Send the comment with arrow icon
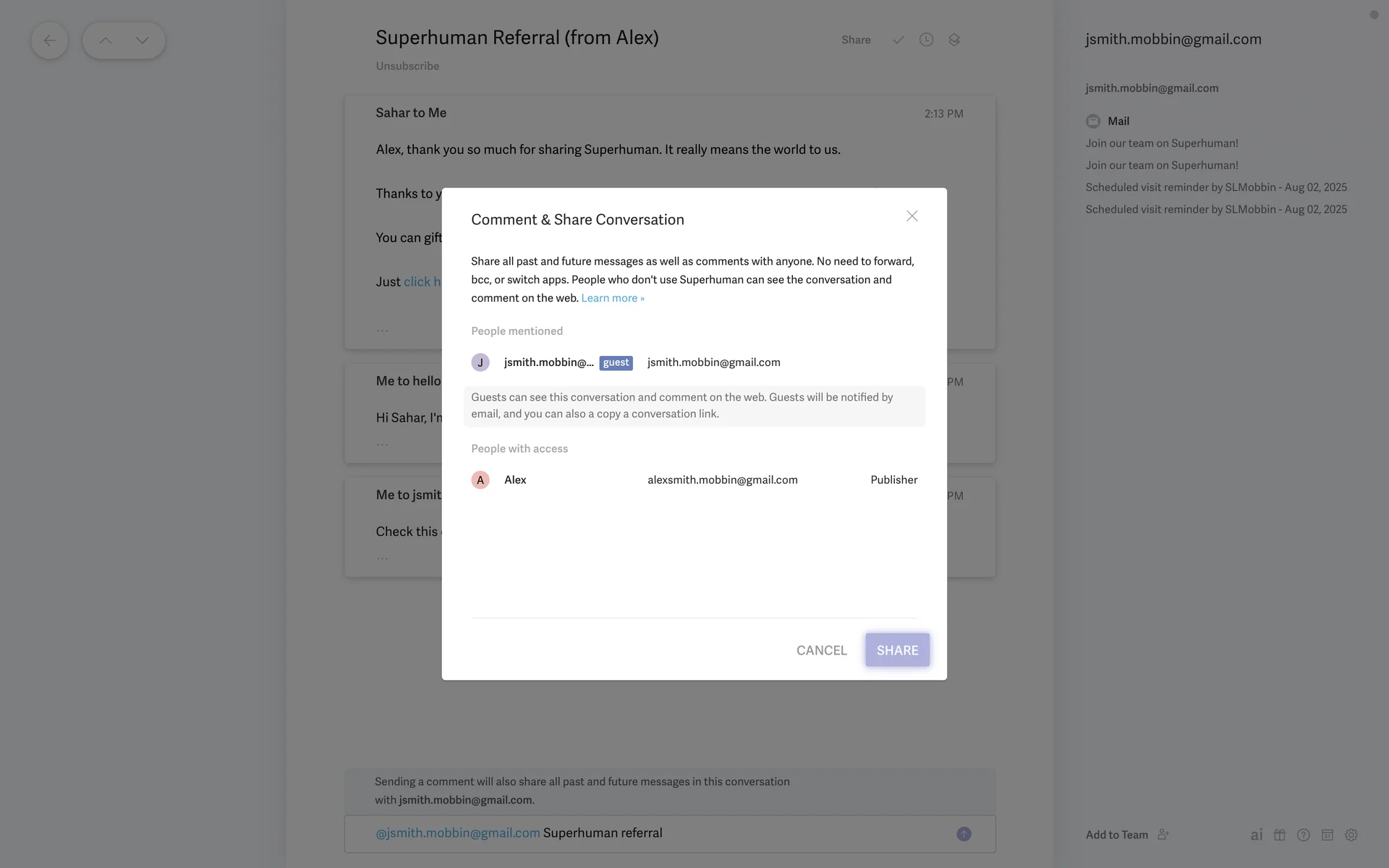 [964, 834]
